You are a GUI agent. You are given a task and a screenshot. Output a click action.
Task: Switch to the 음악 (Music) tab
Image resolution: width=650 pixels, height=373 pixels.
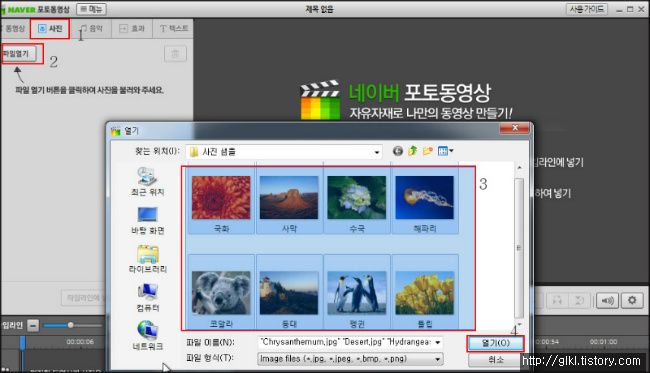(x=92, y=29)
